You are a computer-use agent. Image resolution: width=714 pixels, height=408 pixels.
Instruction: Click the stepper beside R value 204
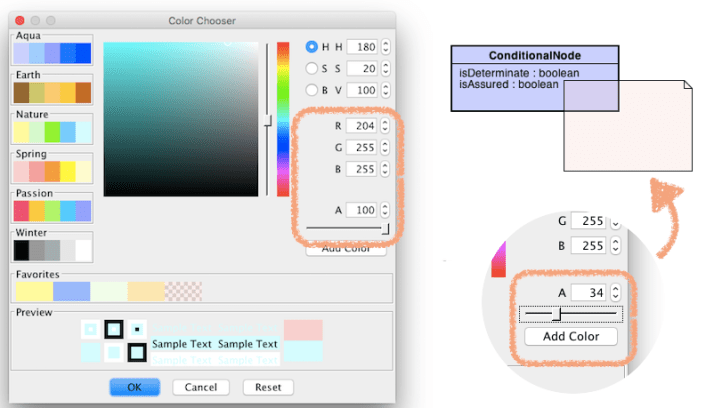(386, 127)
